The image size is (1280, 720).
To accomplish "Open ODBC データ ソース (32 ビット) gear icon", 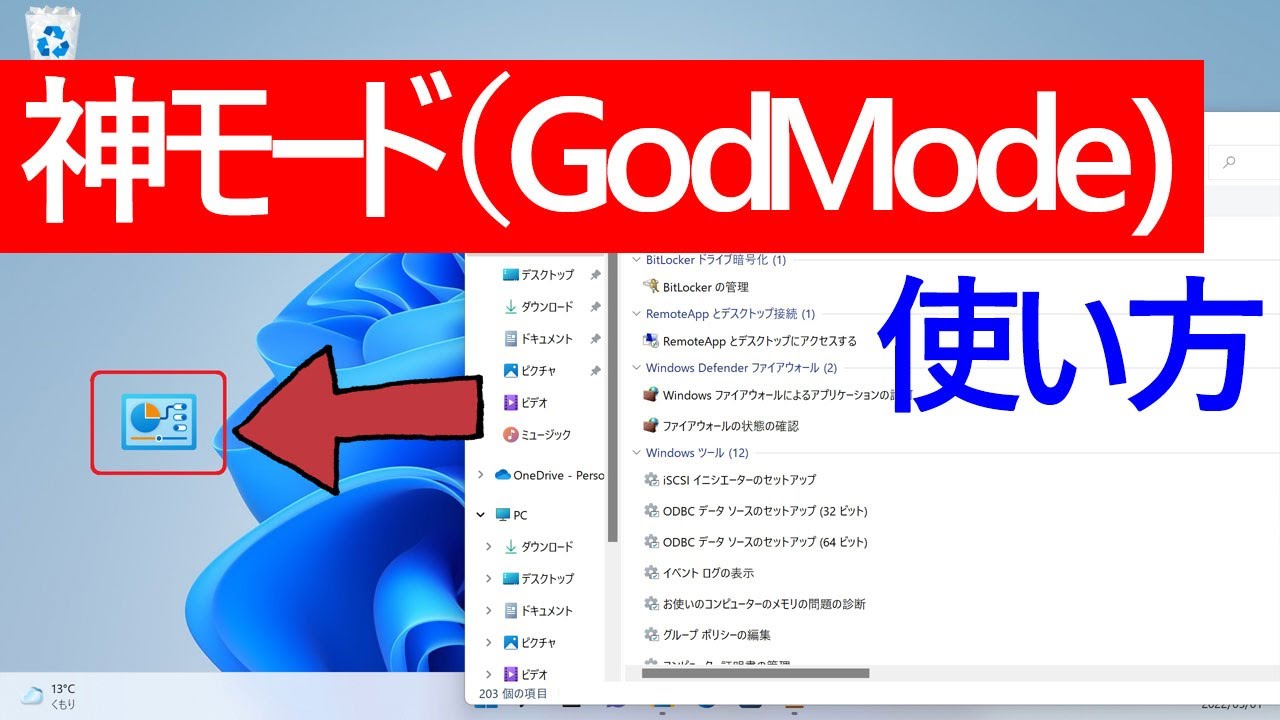I will (651, 511).
